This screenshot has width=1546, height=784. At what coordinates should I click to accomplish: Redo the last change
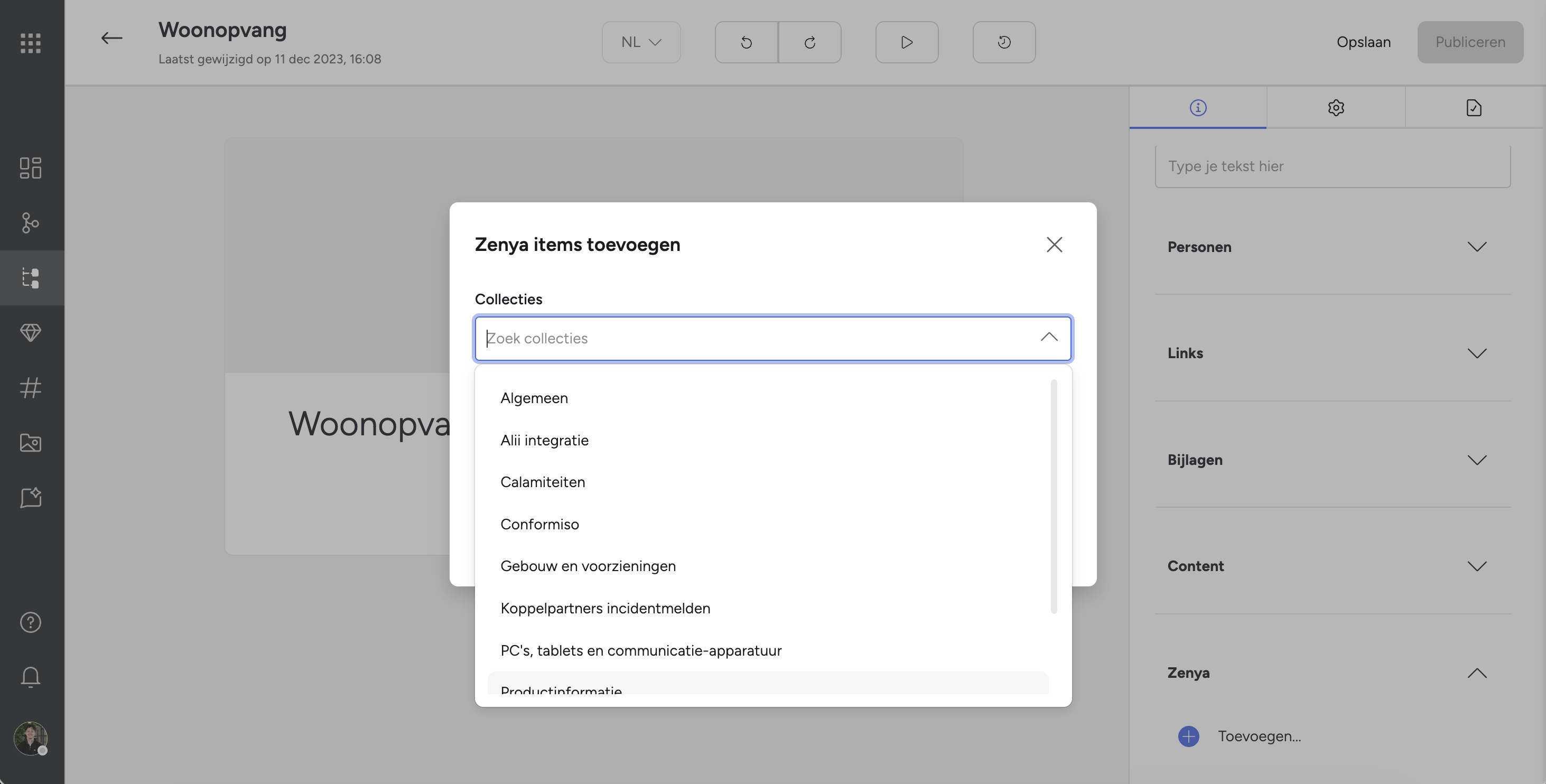point(809,43)
